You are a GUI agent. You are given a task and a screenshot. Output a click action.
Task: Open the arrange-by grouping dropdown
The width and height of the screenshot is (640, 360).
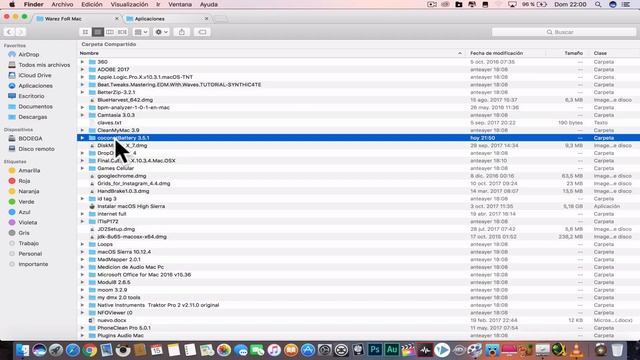[x=141, y=32]
